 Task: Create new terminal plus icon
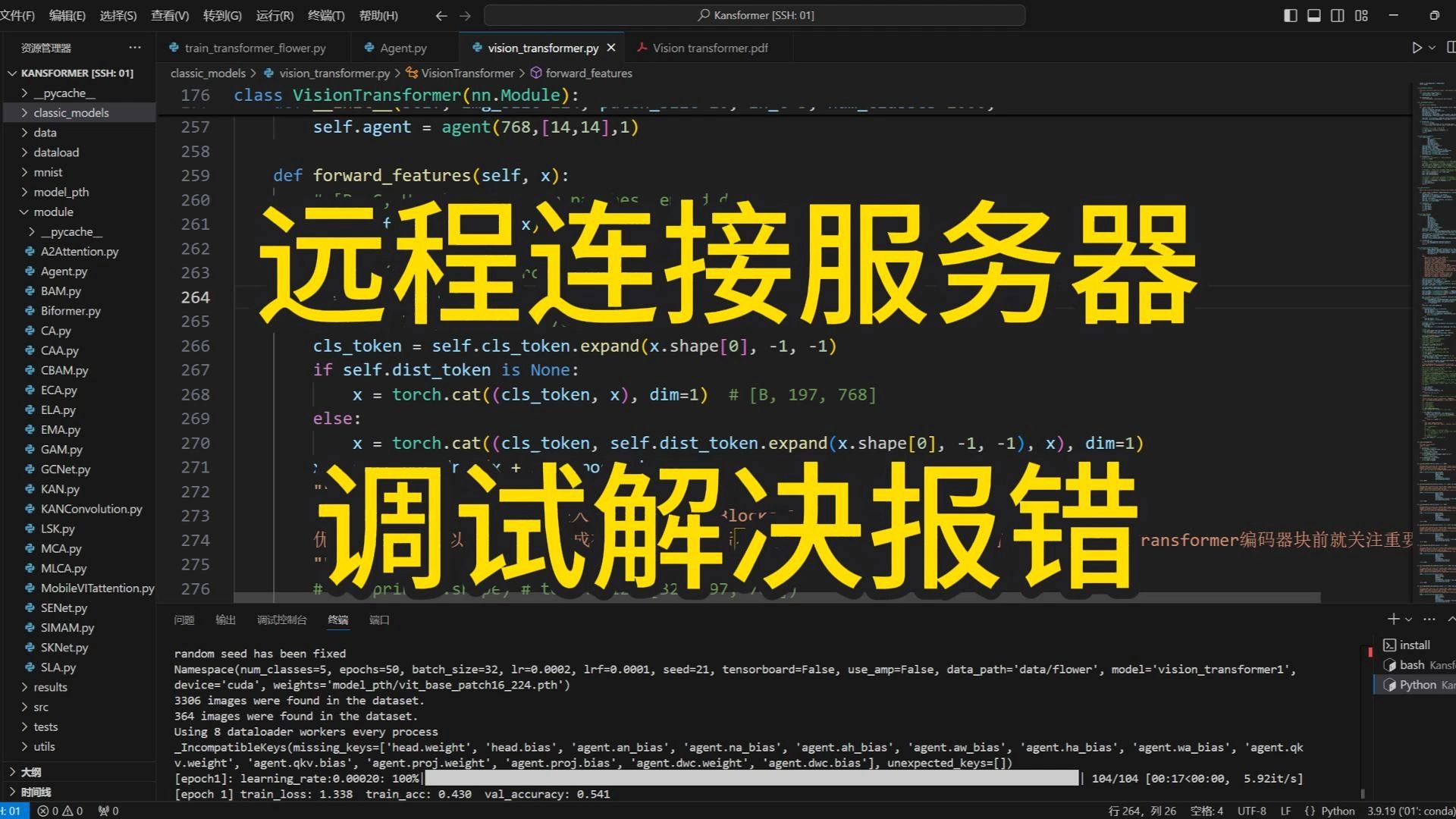pos(1393,619)
